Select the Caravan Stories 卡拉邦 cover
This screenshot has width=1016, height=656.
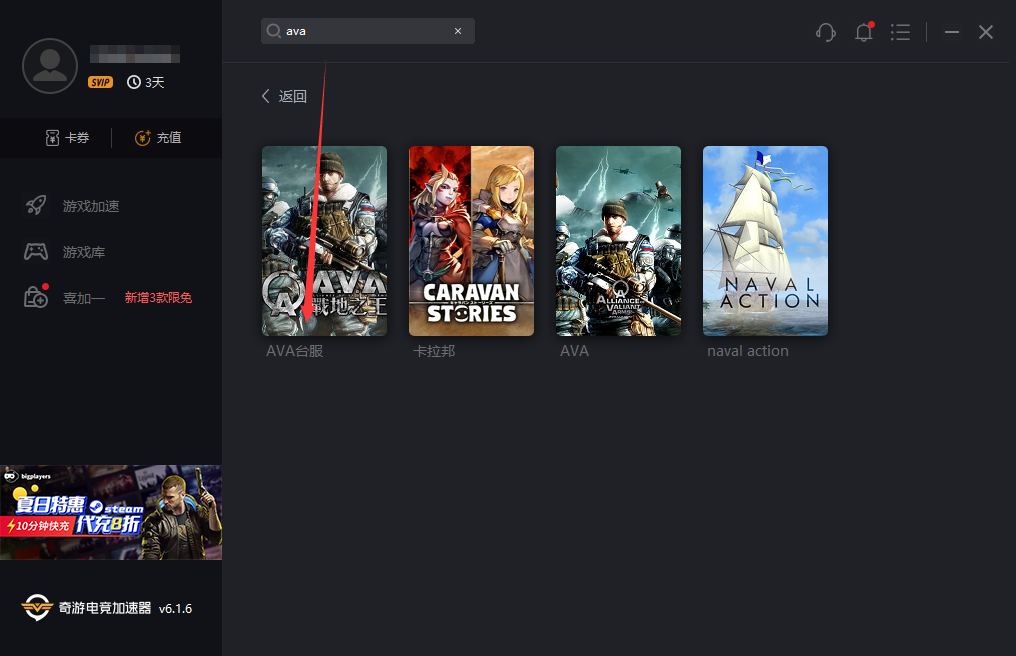tap(471, 241)
